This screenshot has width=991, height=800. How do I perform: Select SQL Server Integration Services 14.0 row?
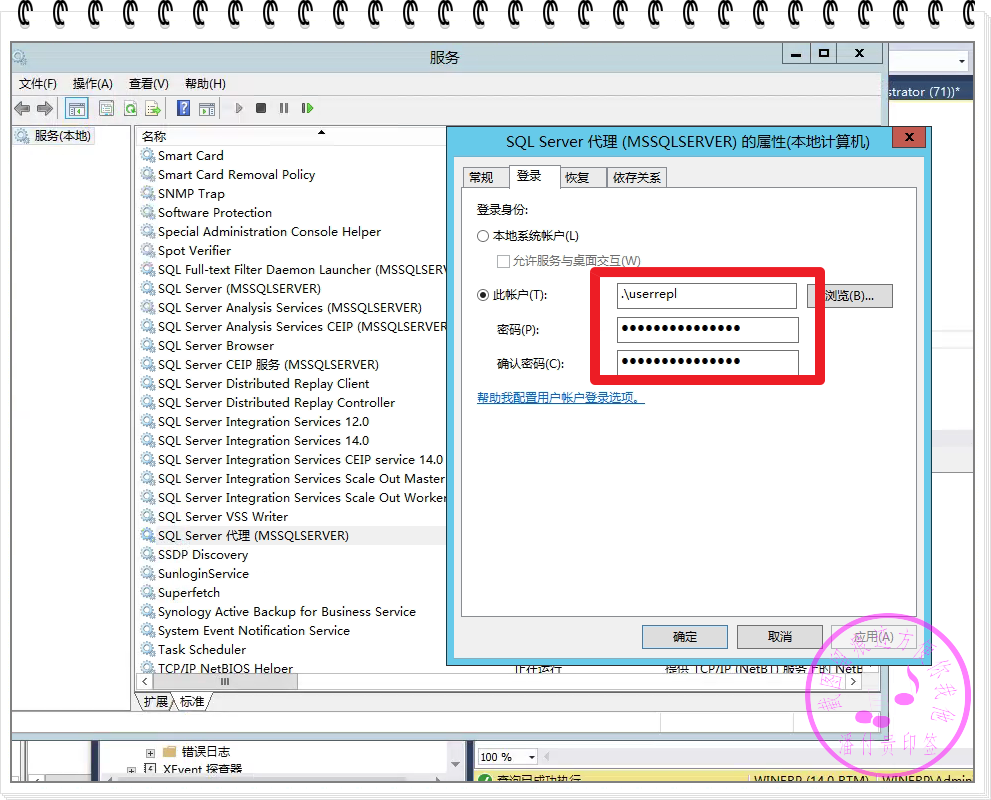[x=292, y=440]
